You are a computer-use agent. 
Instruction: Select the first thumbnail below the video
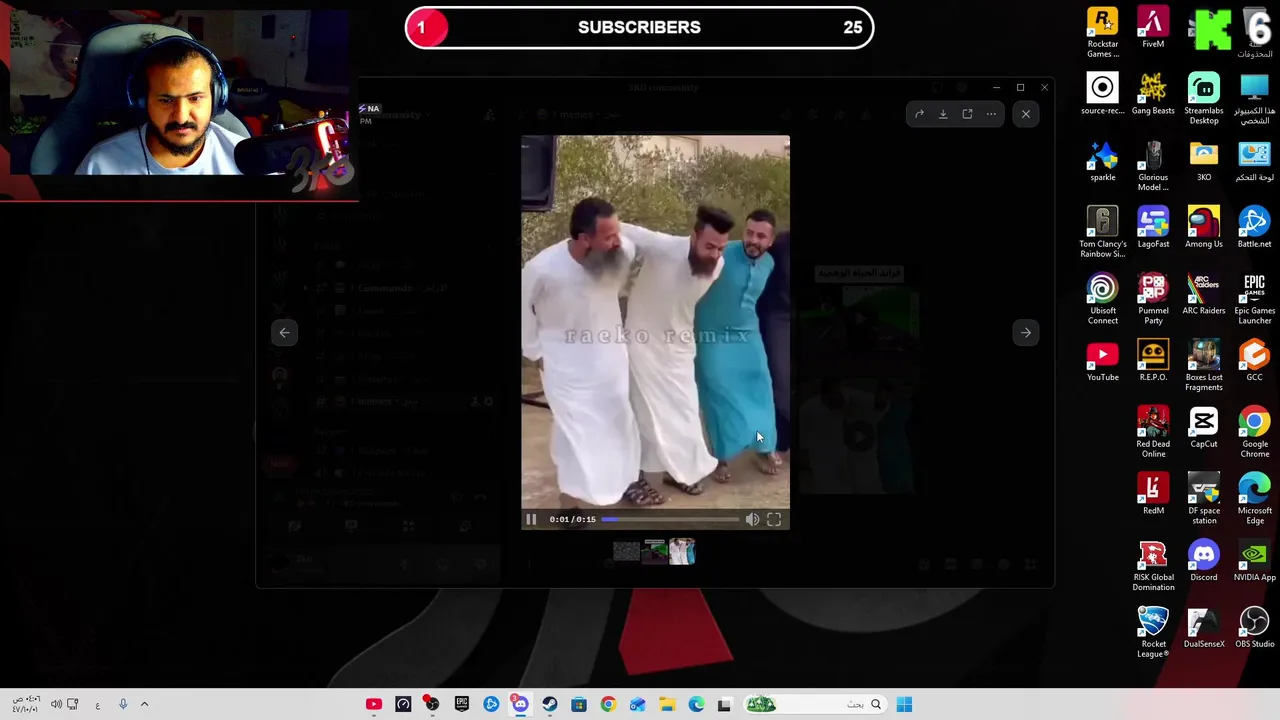pyautogui.click(x=626, y=551)
